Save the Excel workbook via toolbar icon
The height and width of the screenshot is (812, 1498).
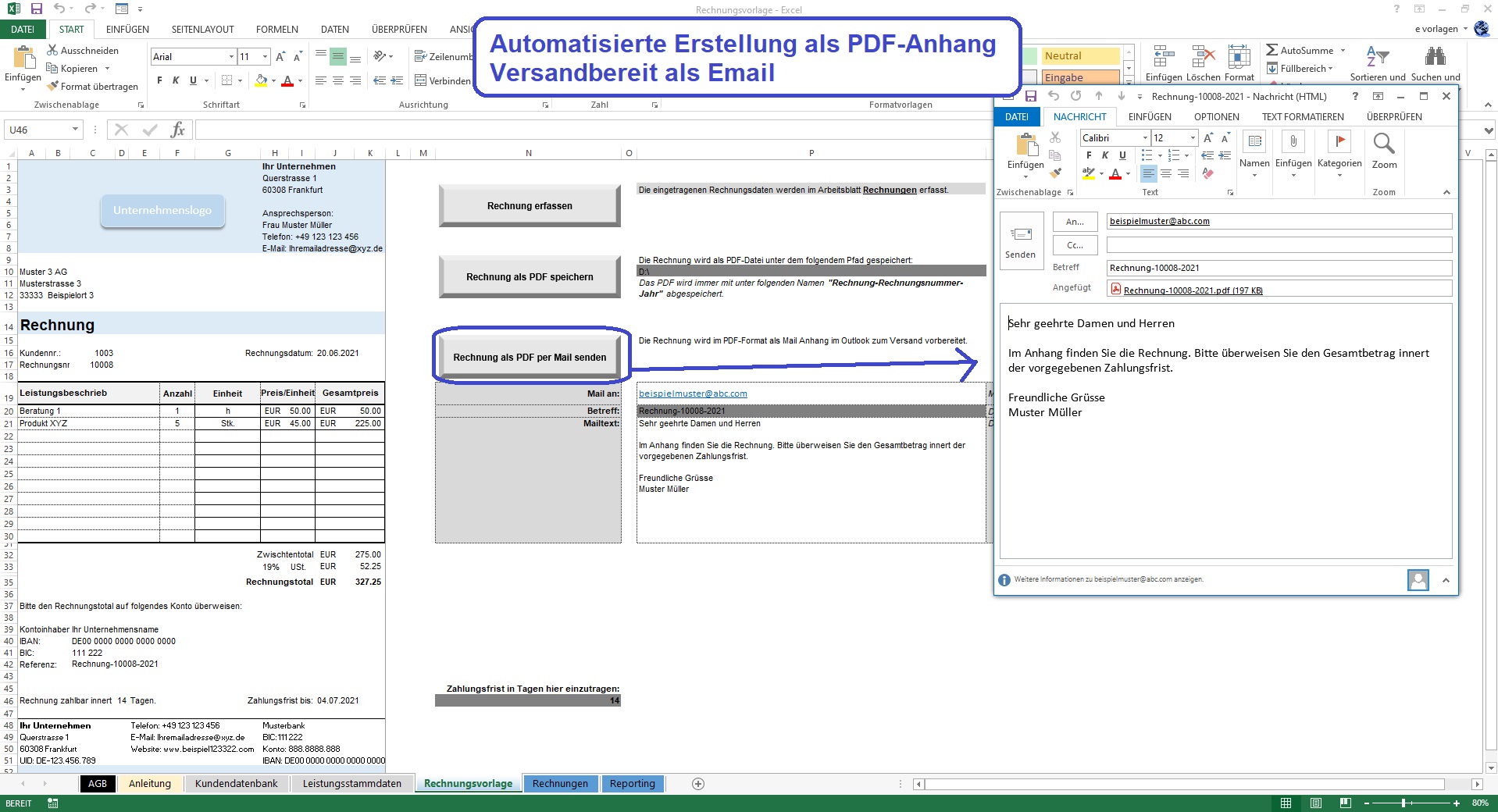pyautogui.click(x=36, y=9)
